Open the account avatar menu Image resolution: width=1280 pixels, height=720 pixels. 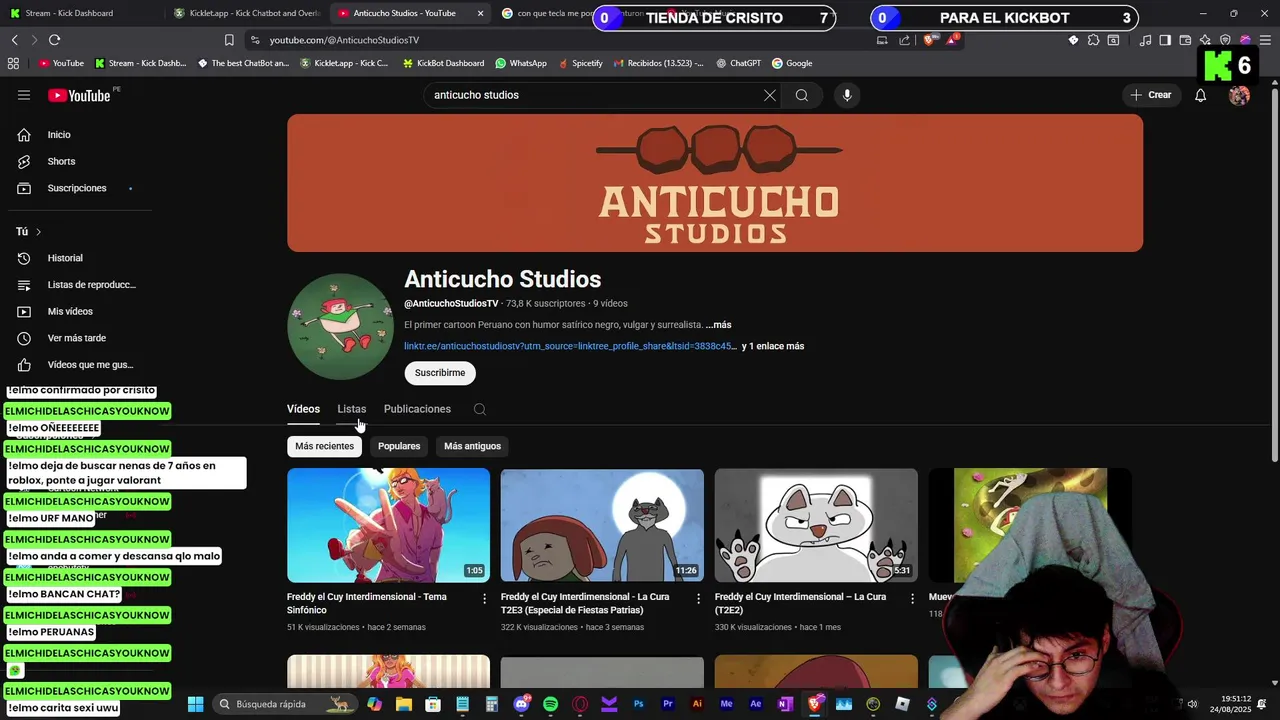tap(1239, 95)
